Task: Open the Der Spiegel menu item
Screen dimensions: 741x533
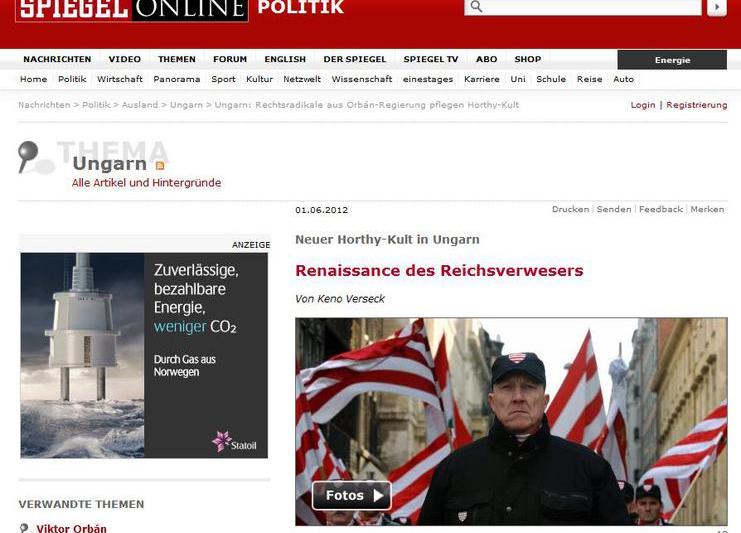Action: click(354, 59)
